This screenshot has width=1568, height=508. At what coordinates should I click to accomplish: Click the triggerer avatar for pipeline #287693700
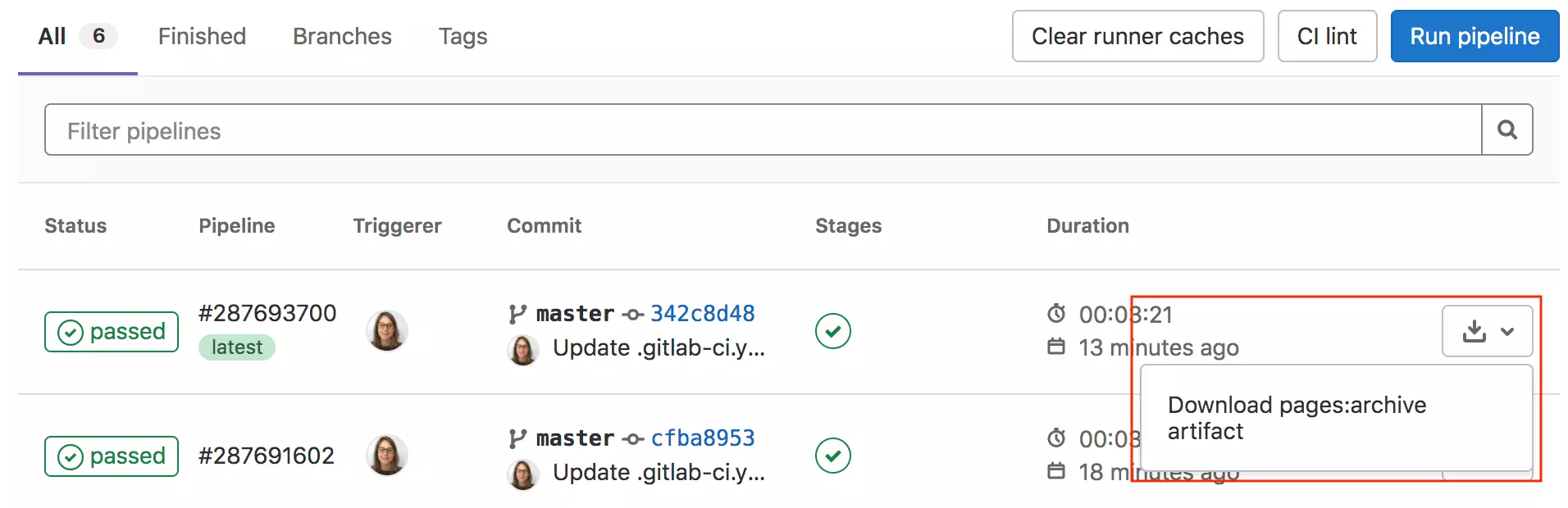tap(386, 331)
